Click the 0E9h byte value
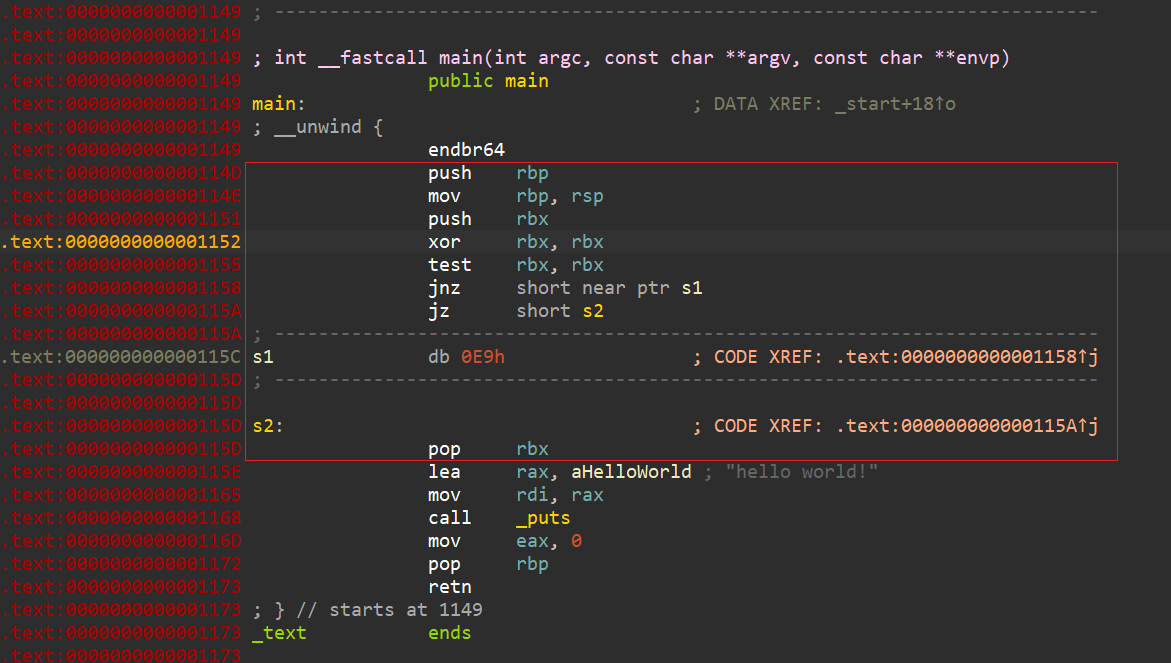Viewport: 1171px width, 663px height. pyautogui.click(x=483, y=357)
